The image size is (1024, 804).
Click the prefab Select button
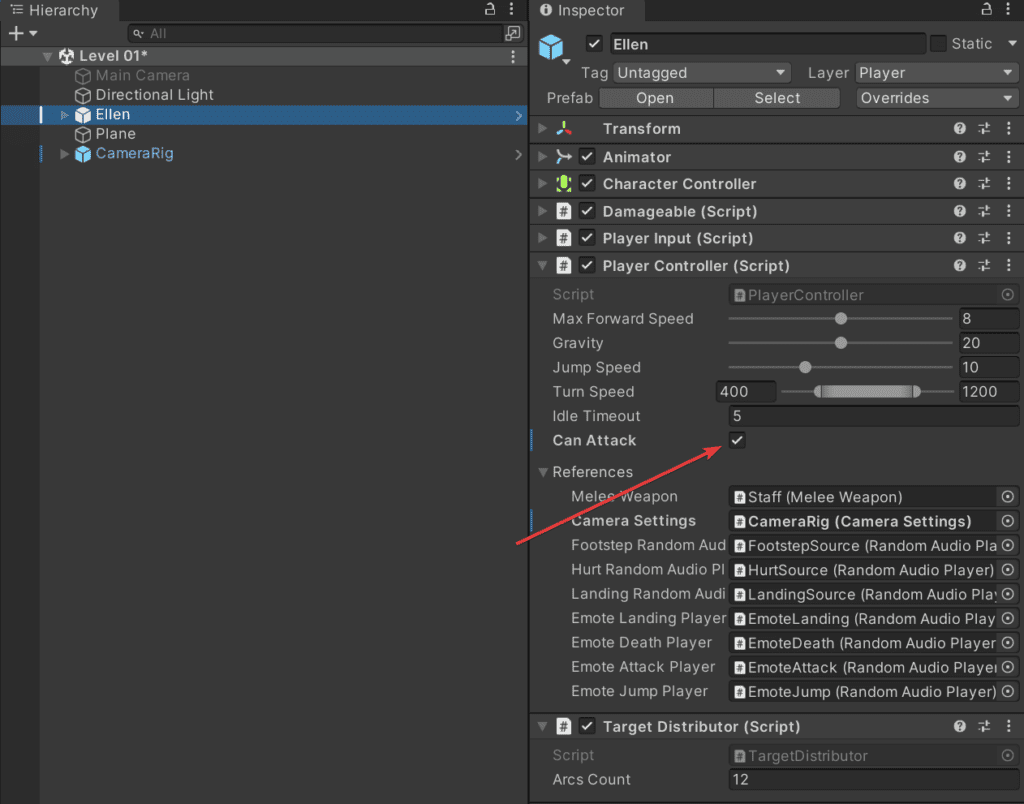pyautogui.click(x=777, y=98)
